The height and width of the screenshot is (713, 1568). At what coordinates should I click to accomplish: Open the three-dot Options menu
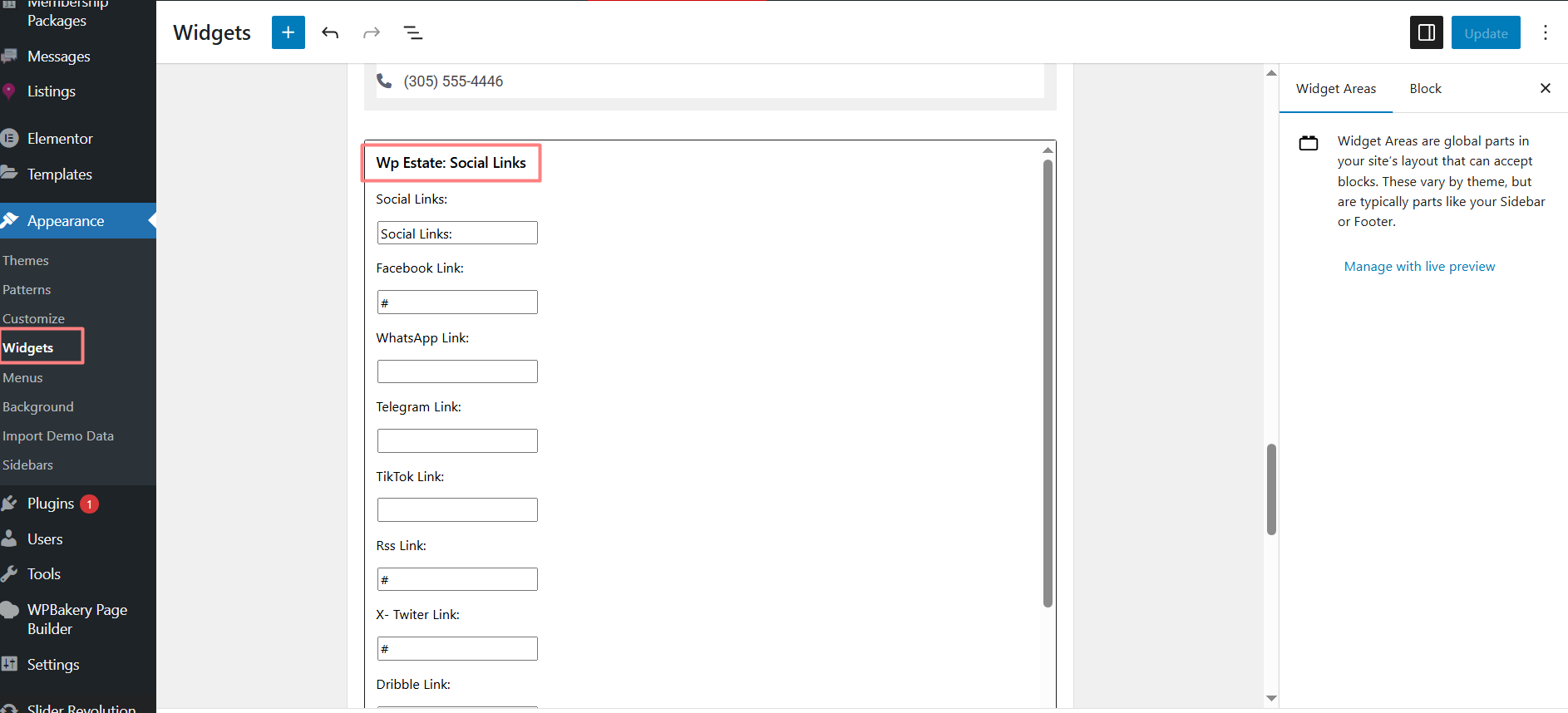point(1545,32)
